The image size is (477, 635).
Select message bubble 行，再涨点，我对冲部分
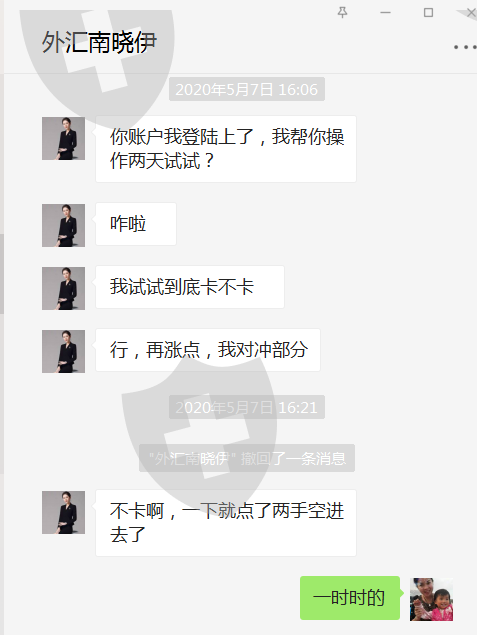tap(208, 350)
